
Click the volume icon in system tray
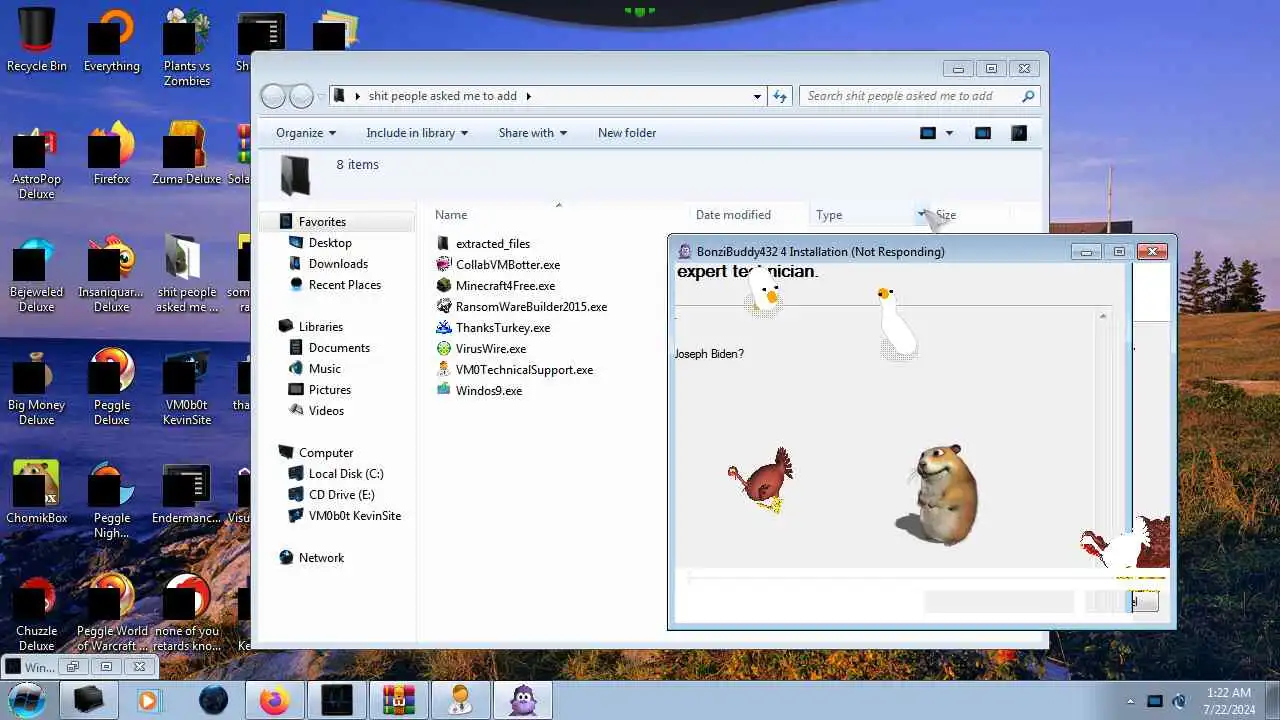[1179, 701]
